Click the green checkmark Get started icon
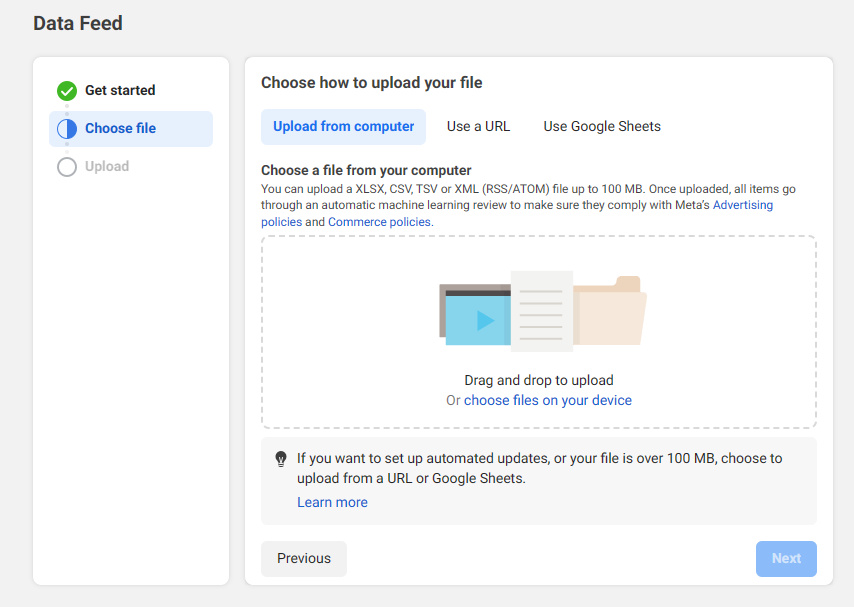 tap(67, 91)
